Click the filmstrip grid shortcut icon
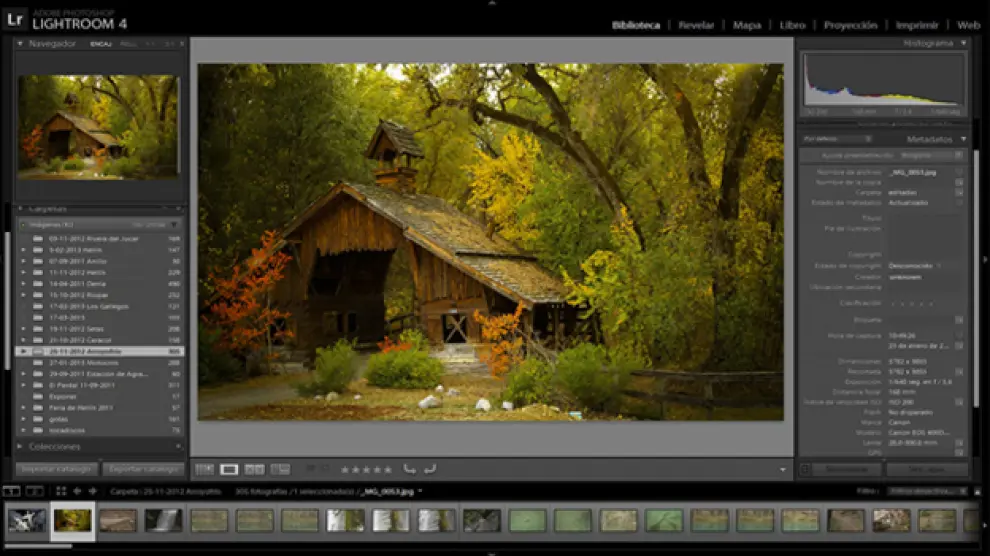The height and width of the screenshot is (556, 990). tap(61, 491)
